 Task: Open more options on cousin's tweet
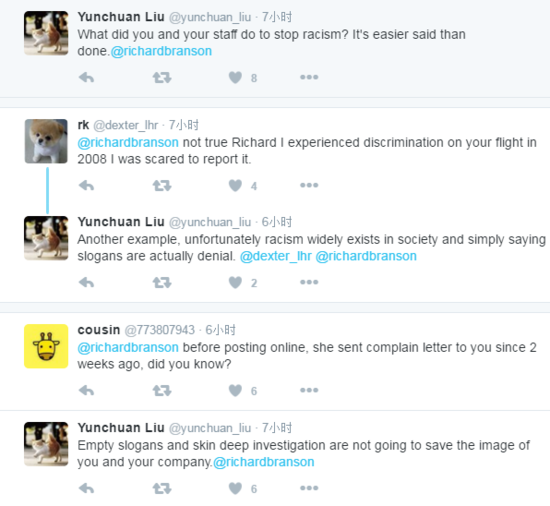pos(309,390)
